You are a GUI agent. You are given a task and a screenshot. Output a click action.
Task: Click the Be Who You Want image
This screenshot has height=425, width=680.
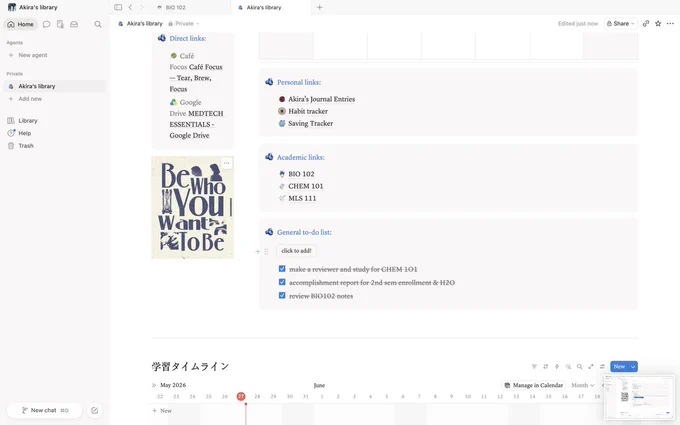click(193, 208)
